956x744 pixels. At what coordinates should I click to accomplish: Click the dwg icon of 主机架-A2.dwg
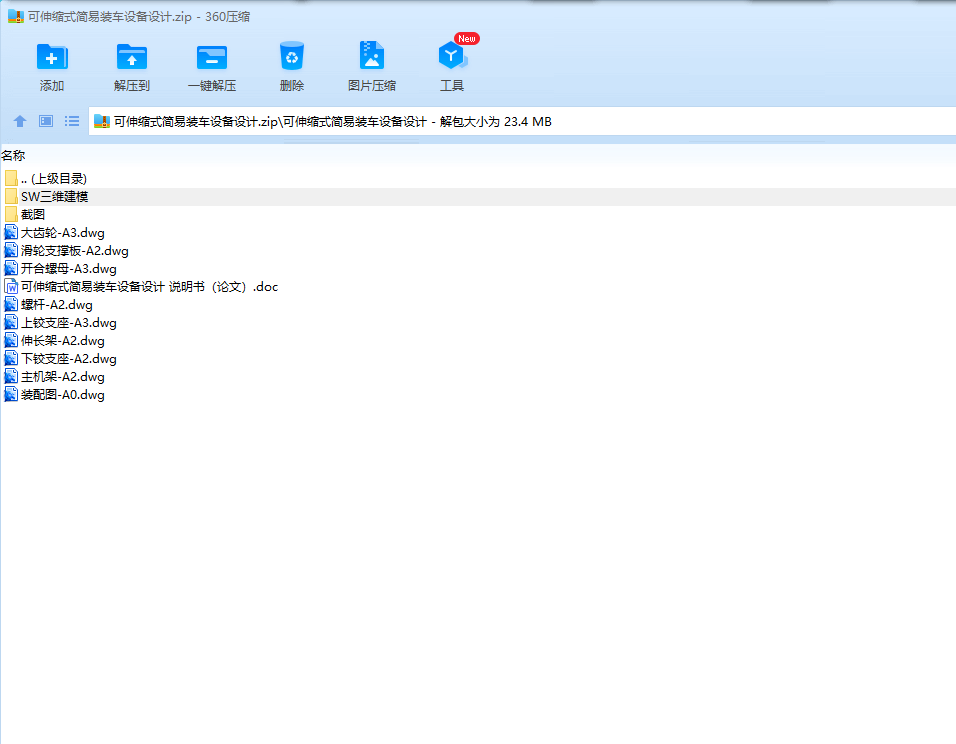point(11,376)
